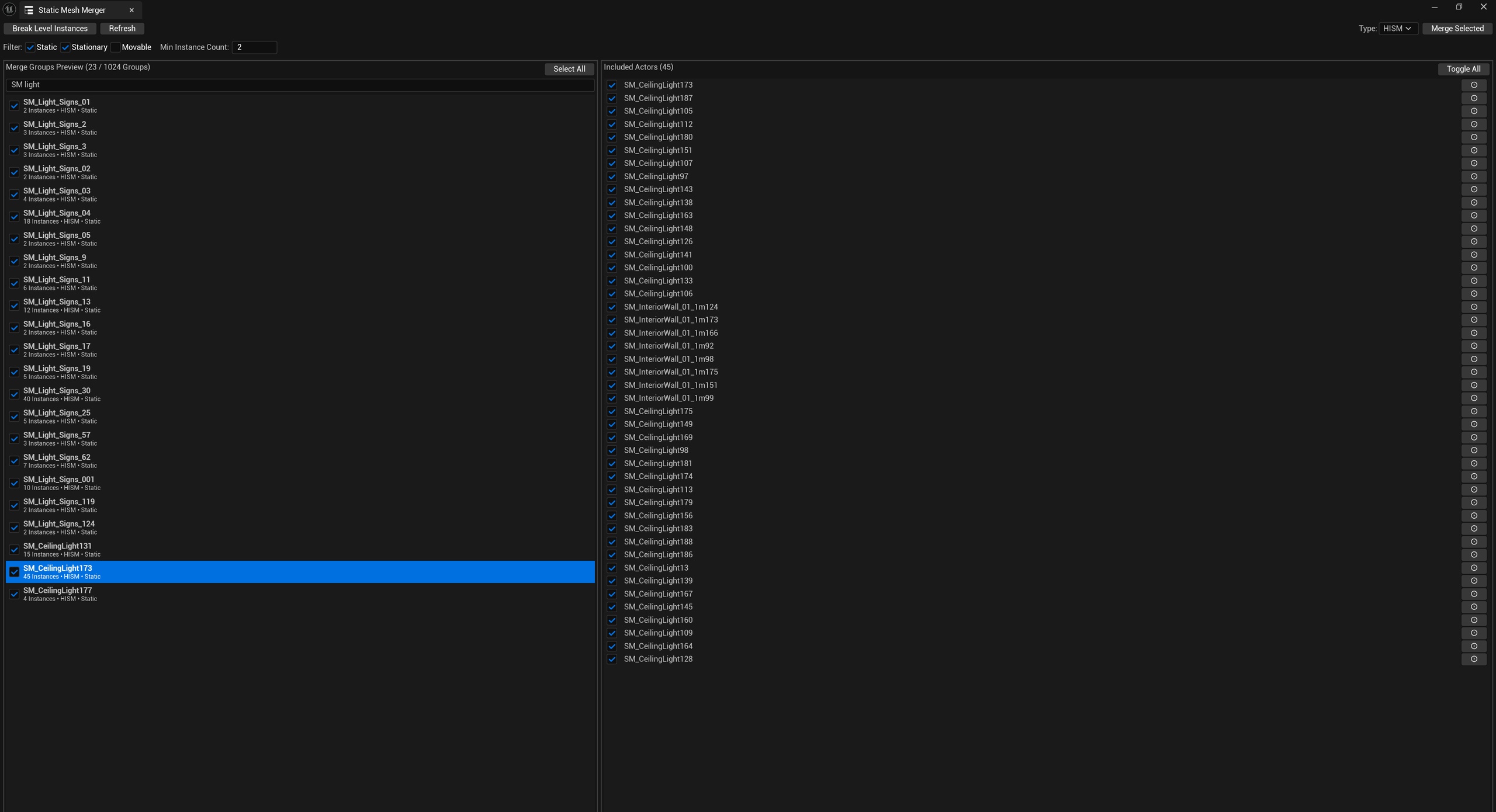
Task: Click the target icon for SM_CeilingLight128
Action: (x=1474, y=659)
